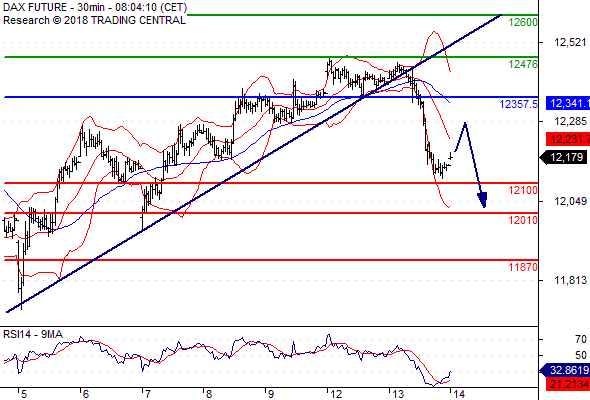This screenshot has width=590, height=400.
Task: Click the DAX FUTURE chart title
Action: (x=95, y=7)
